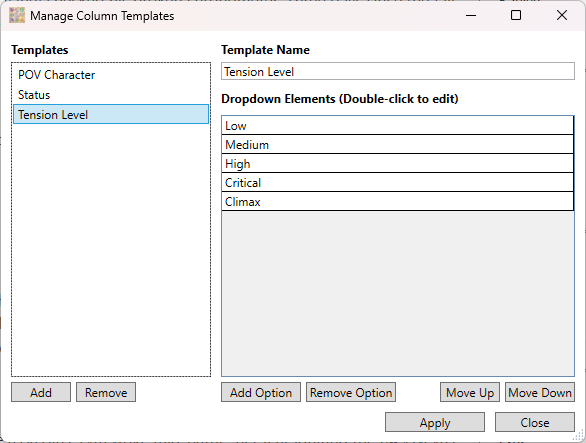Close window with title bar X
586x443 pixels.
click(562, 15)
